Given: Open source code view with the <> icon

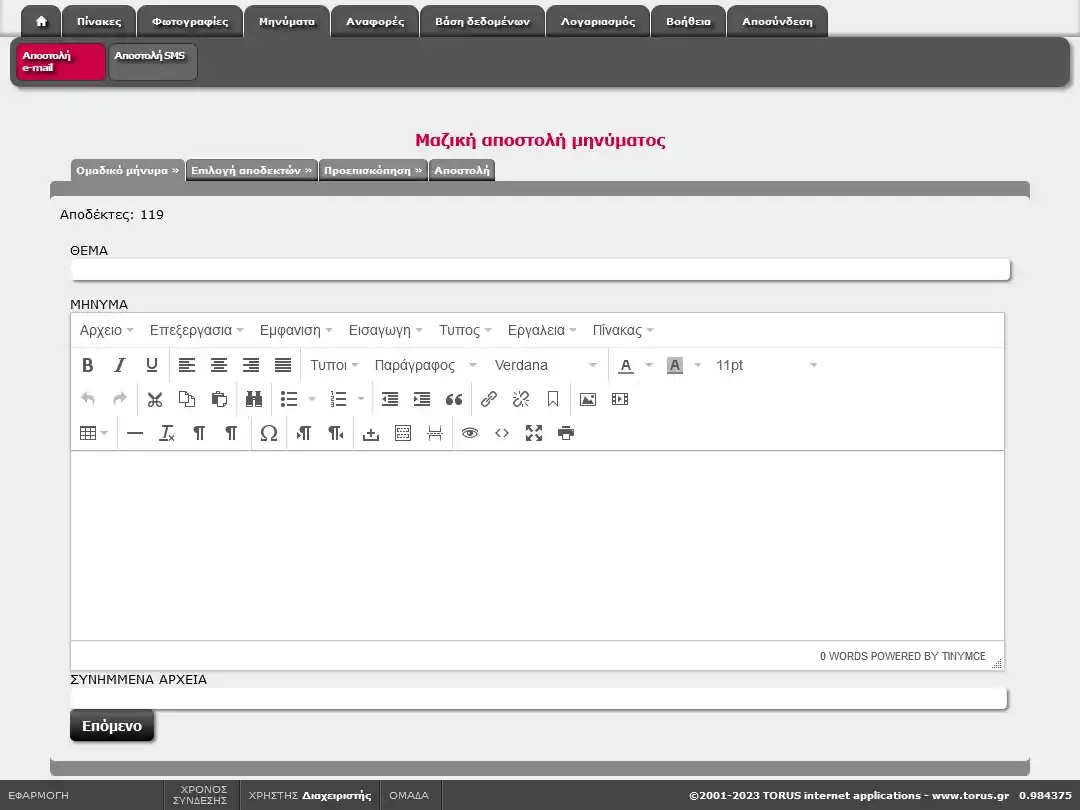Looking at the screenshot, I should [502, 433].
